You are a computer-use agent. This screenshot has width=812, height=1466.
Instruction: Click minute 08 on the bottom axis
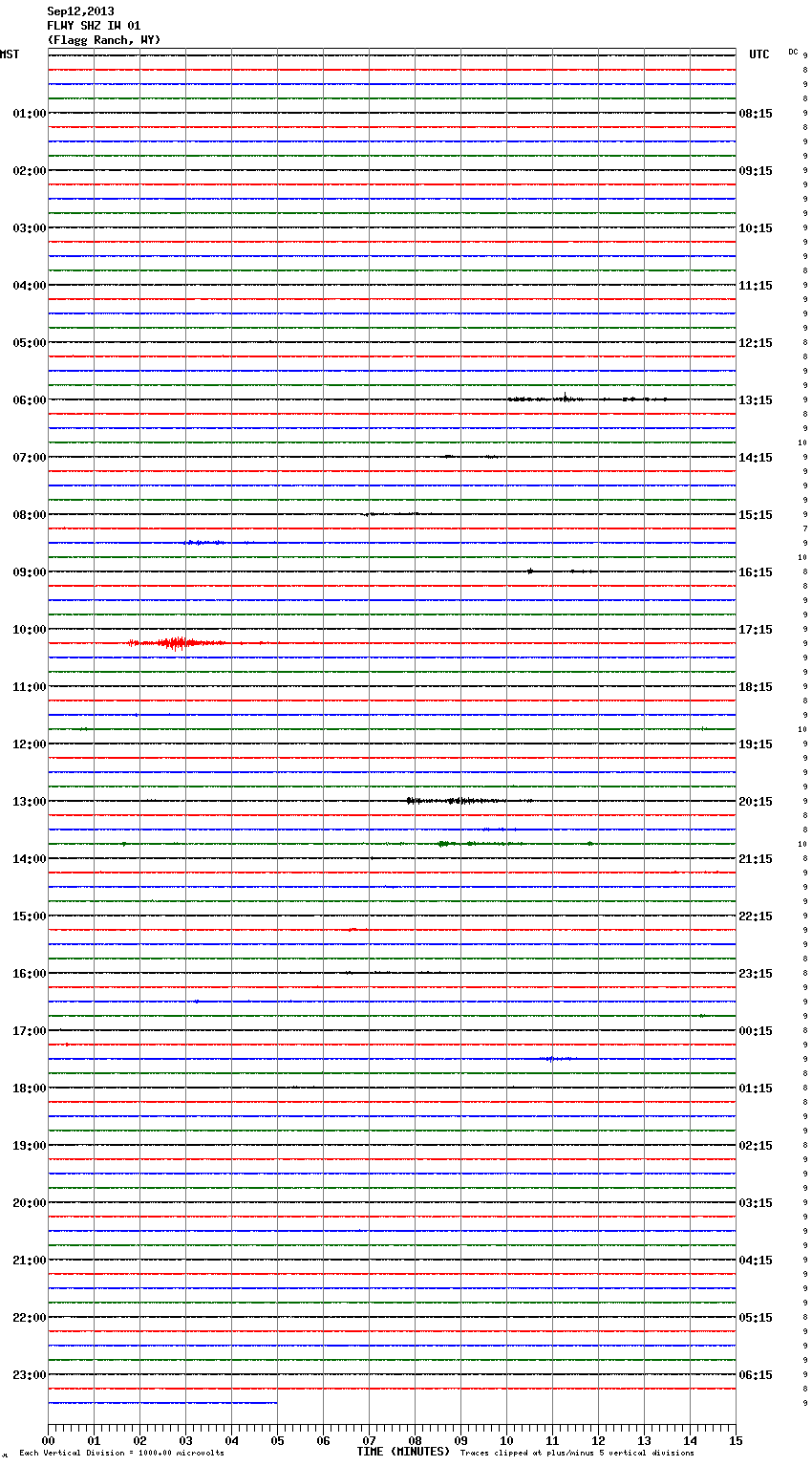415,1440
